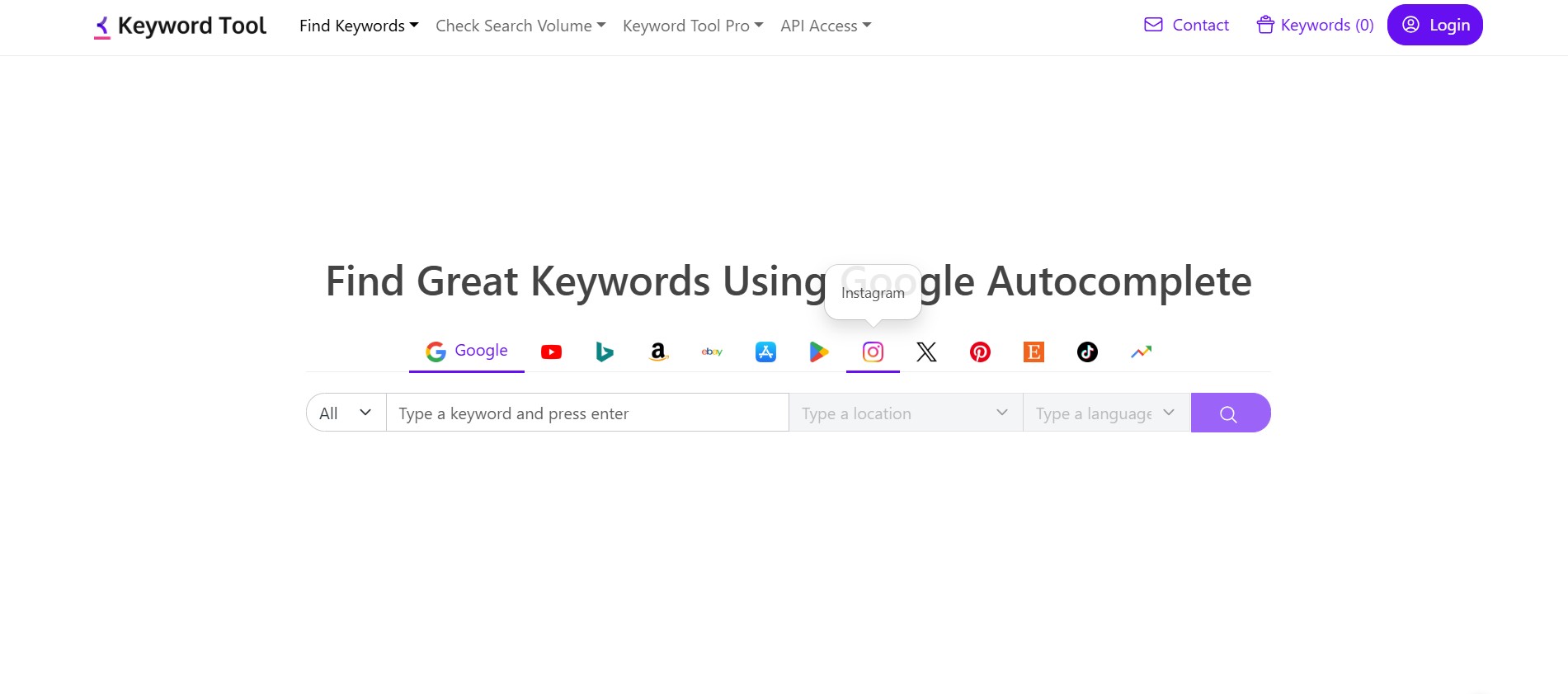Switch to the Google tab
The image size is (1568, 694).
[467, 352]
